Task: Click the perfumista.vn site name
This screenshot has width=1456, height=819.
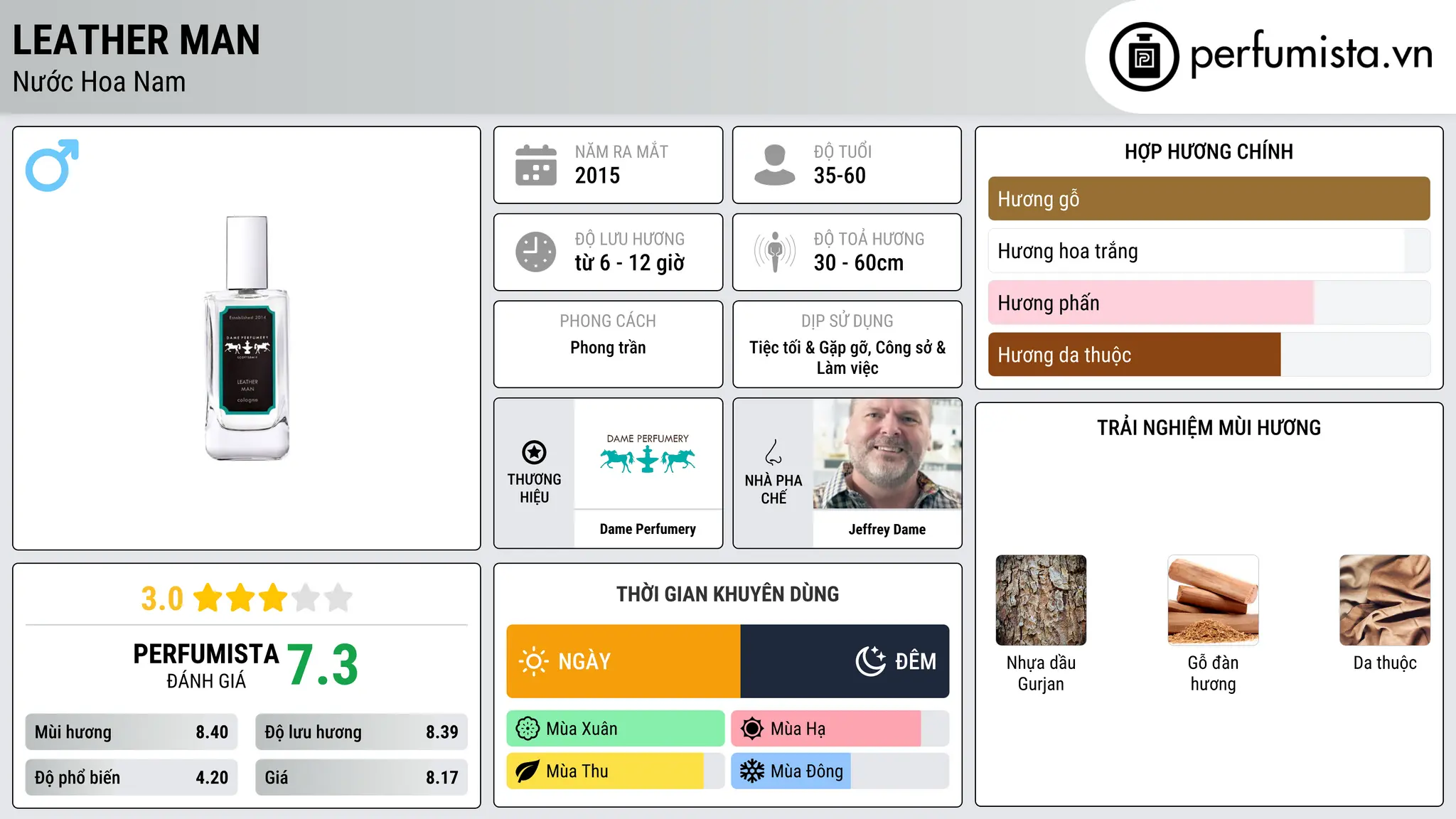Action: click(1312, 55)
